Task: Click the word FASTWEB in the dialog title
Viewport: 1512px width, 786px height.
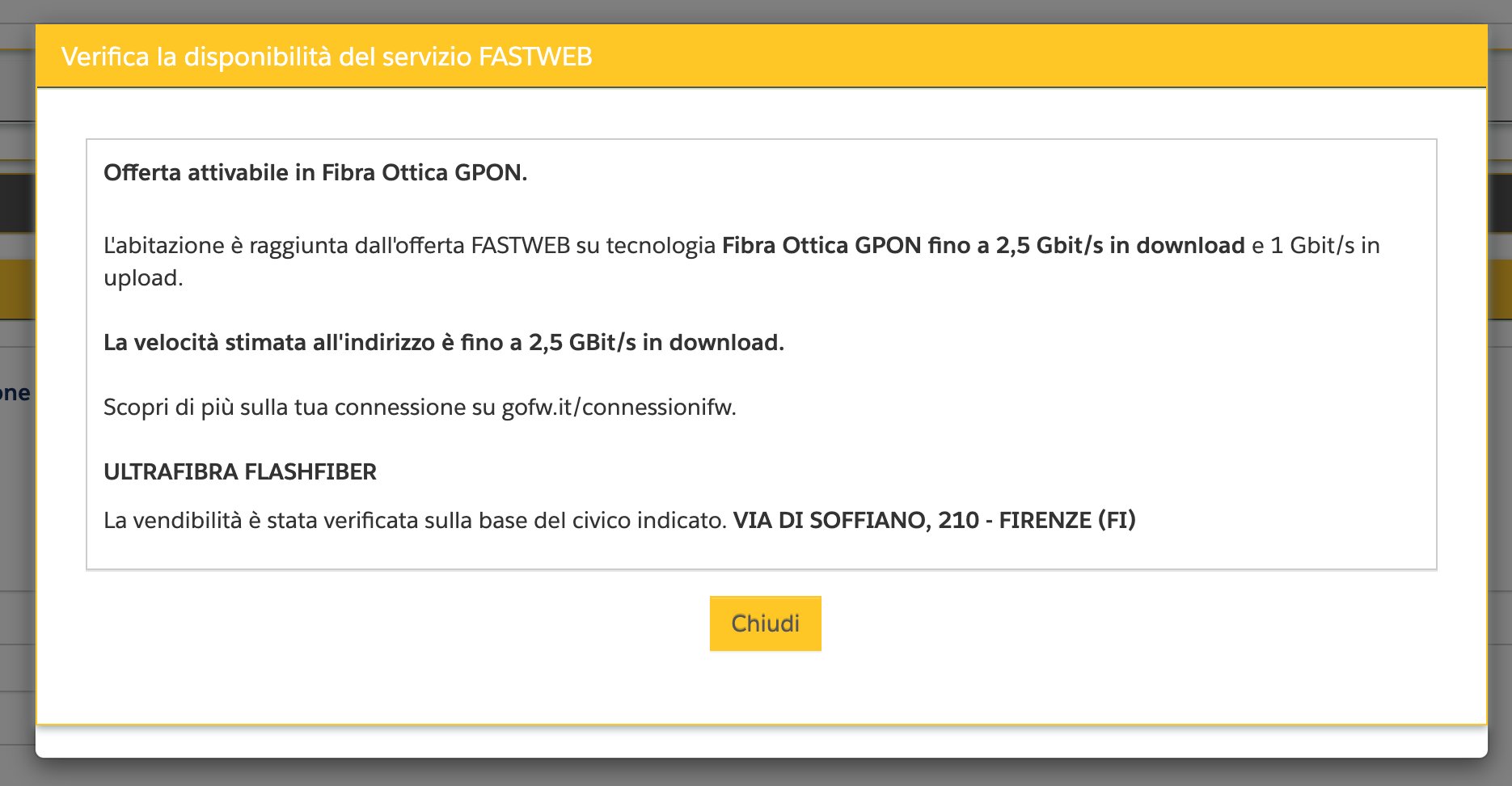Action: click(x=535, y=57)
